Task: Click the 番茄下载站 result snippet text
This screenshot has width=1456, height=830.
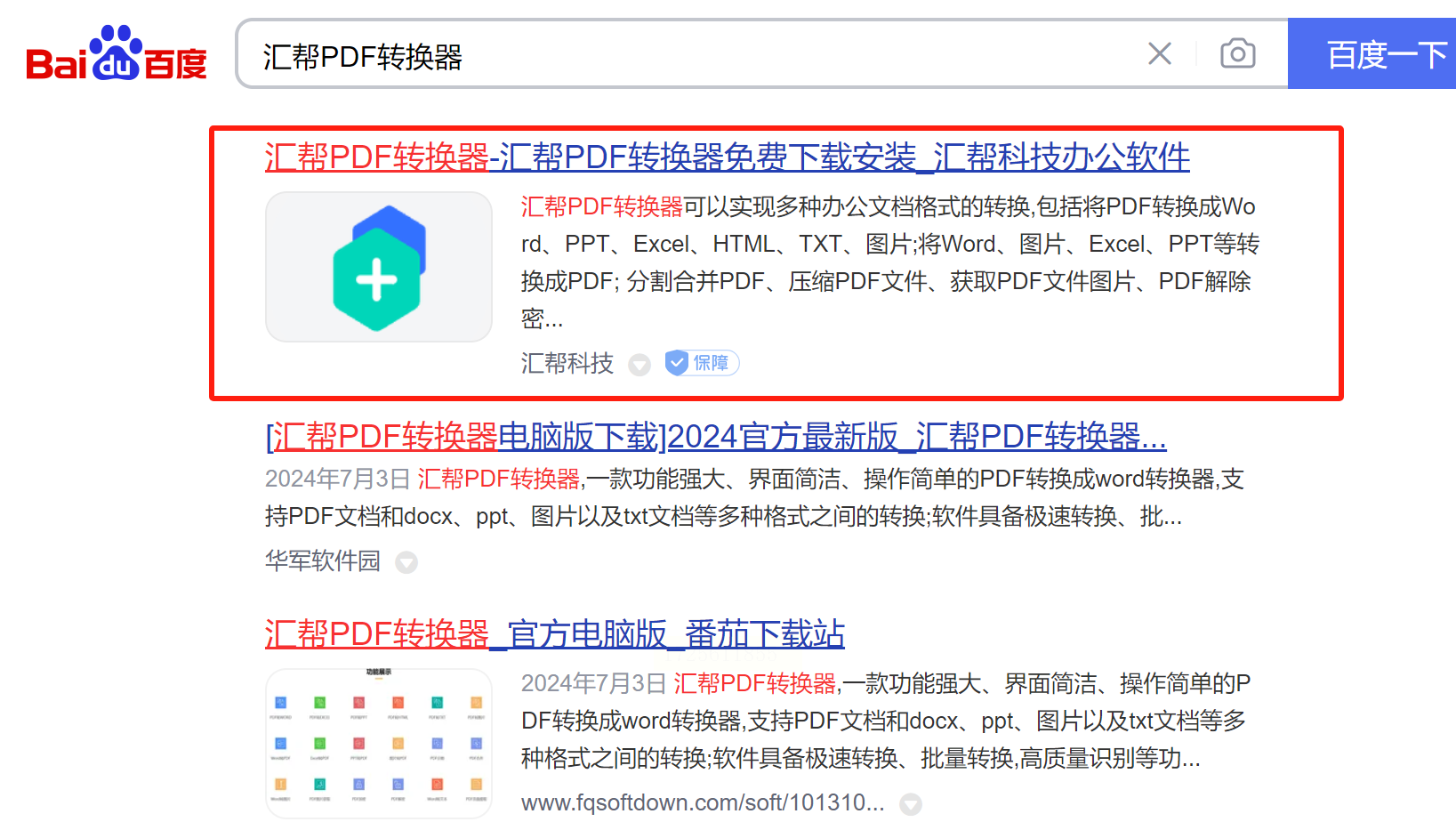Action: pyautogui.click(x=886, y=721)
